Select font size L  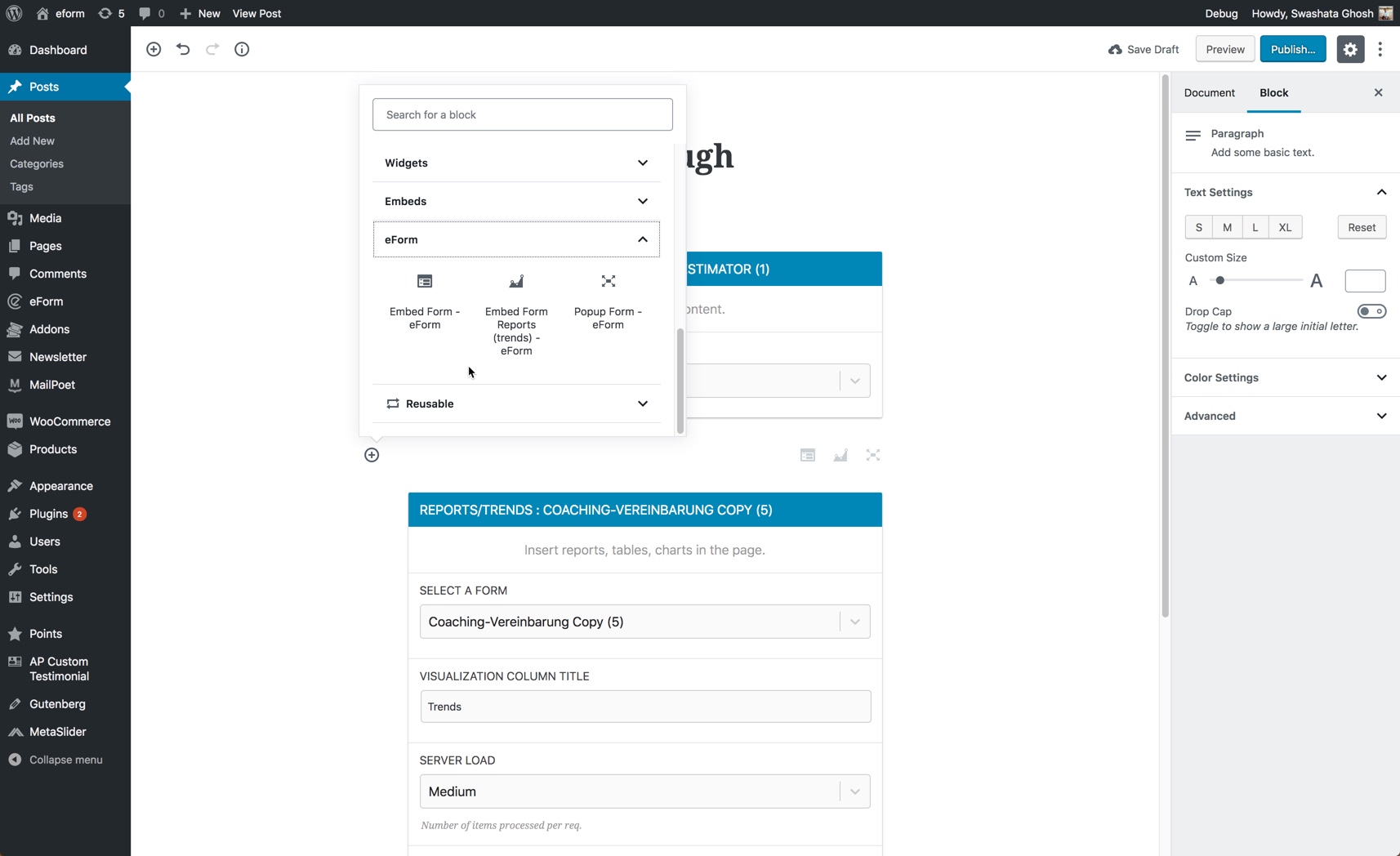point(1255,227)
